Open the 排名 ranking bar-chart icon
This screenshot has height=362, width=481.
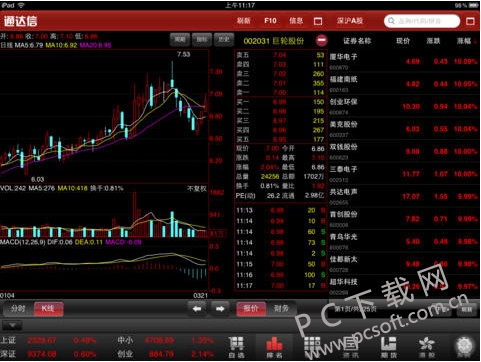tap(274, 347)
